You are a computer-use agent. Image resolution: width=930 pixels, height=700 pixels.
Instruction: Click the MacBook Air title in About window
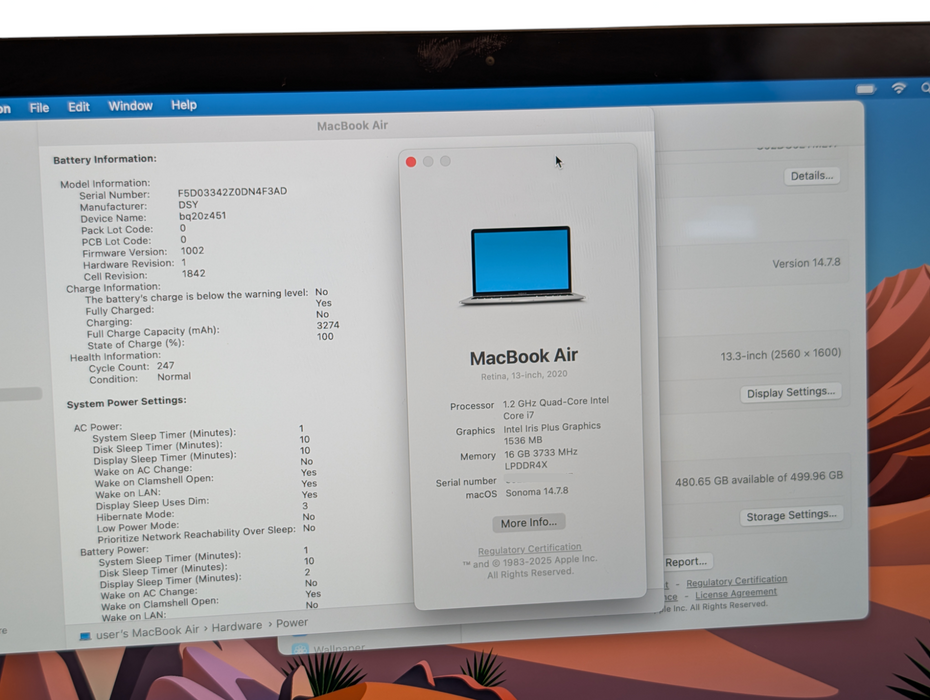pos(524,357)
